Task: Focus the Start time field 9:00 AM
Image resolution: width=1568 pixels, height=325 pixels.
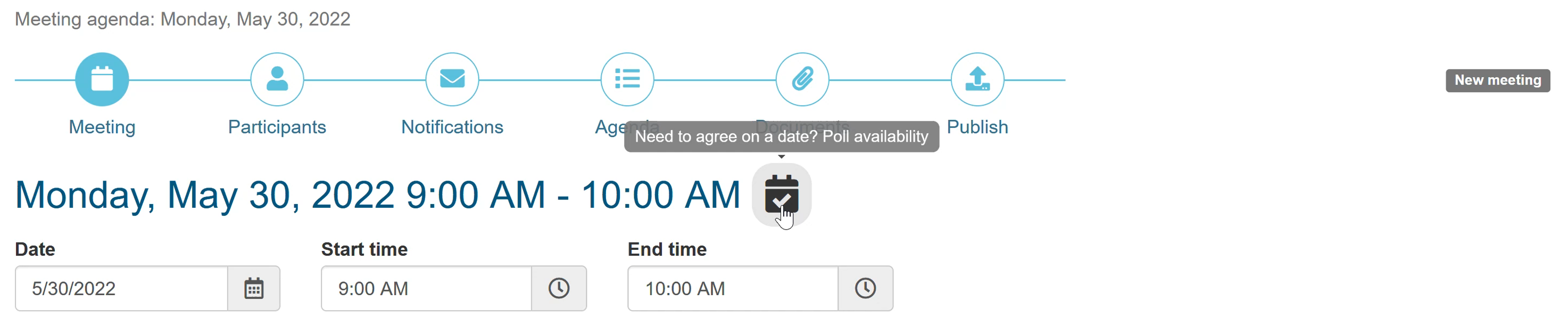Action: point(426,288)
